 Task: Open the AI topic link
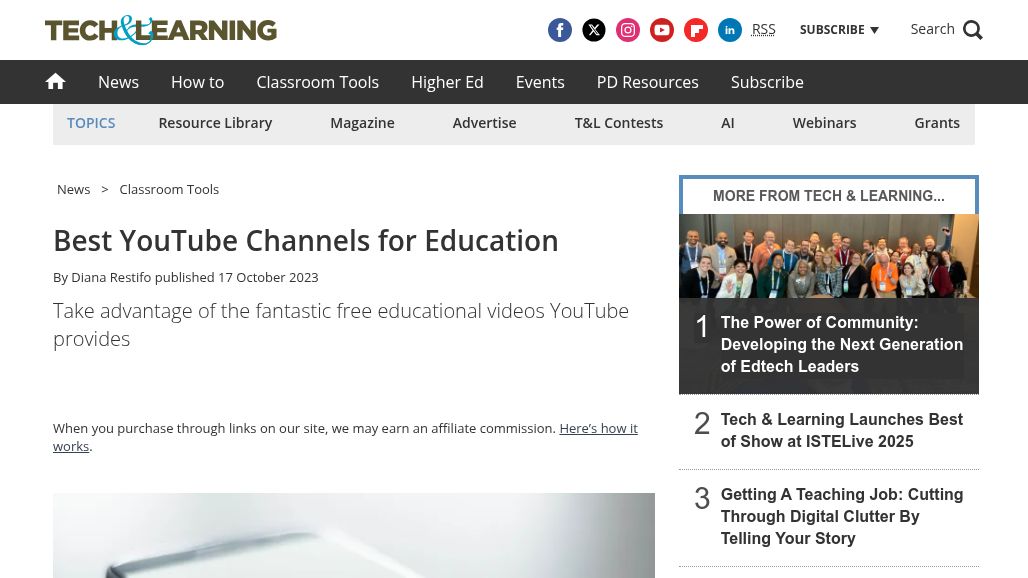(x=728, y=123)
